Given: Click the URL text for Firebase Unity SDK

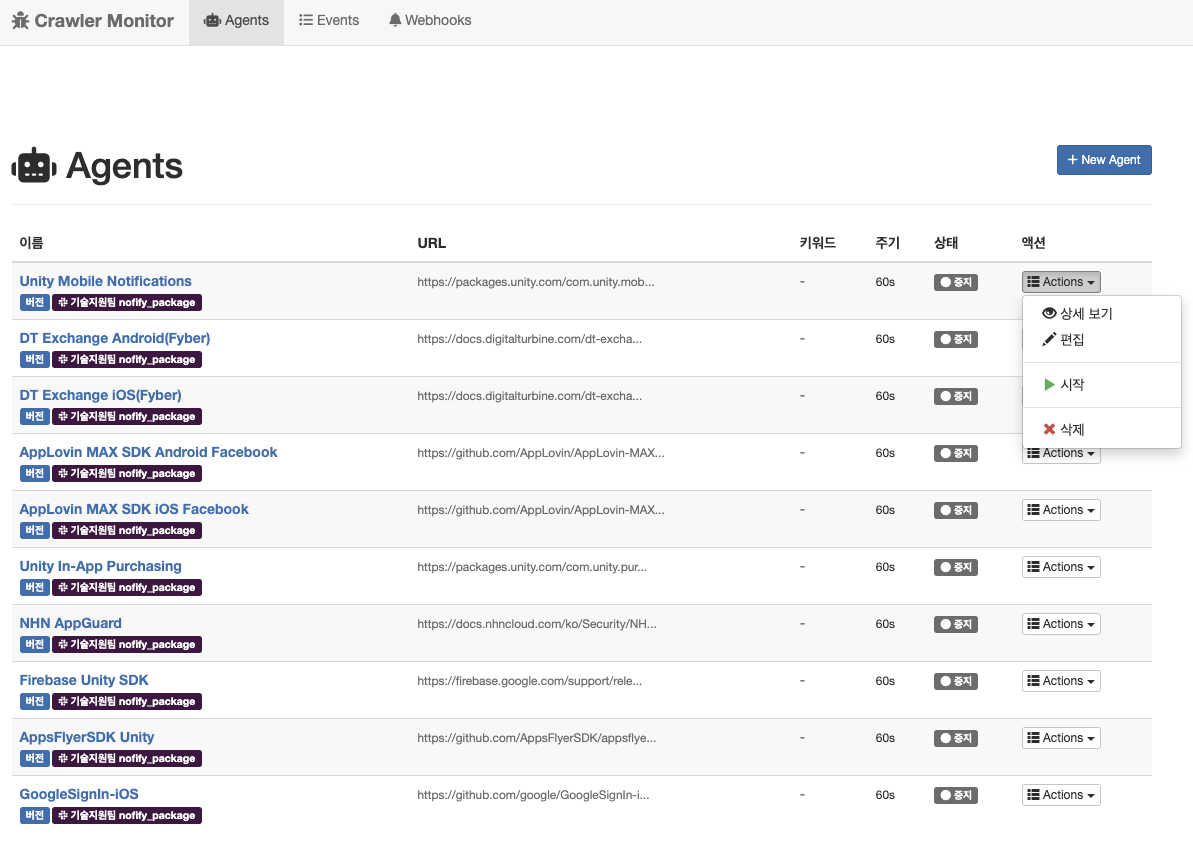Looking at the screenshot, I should [530, 681].
